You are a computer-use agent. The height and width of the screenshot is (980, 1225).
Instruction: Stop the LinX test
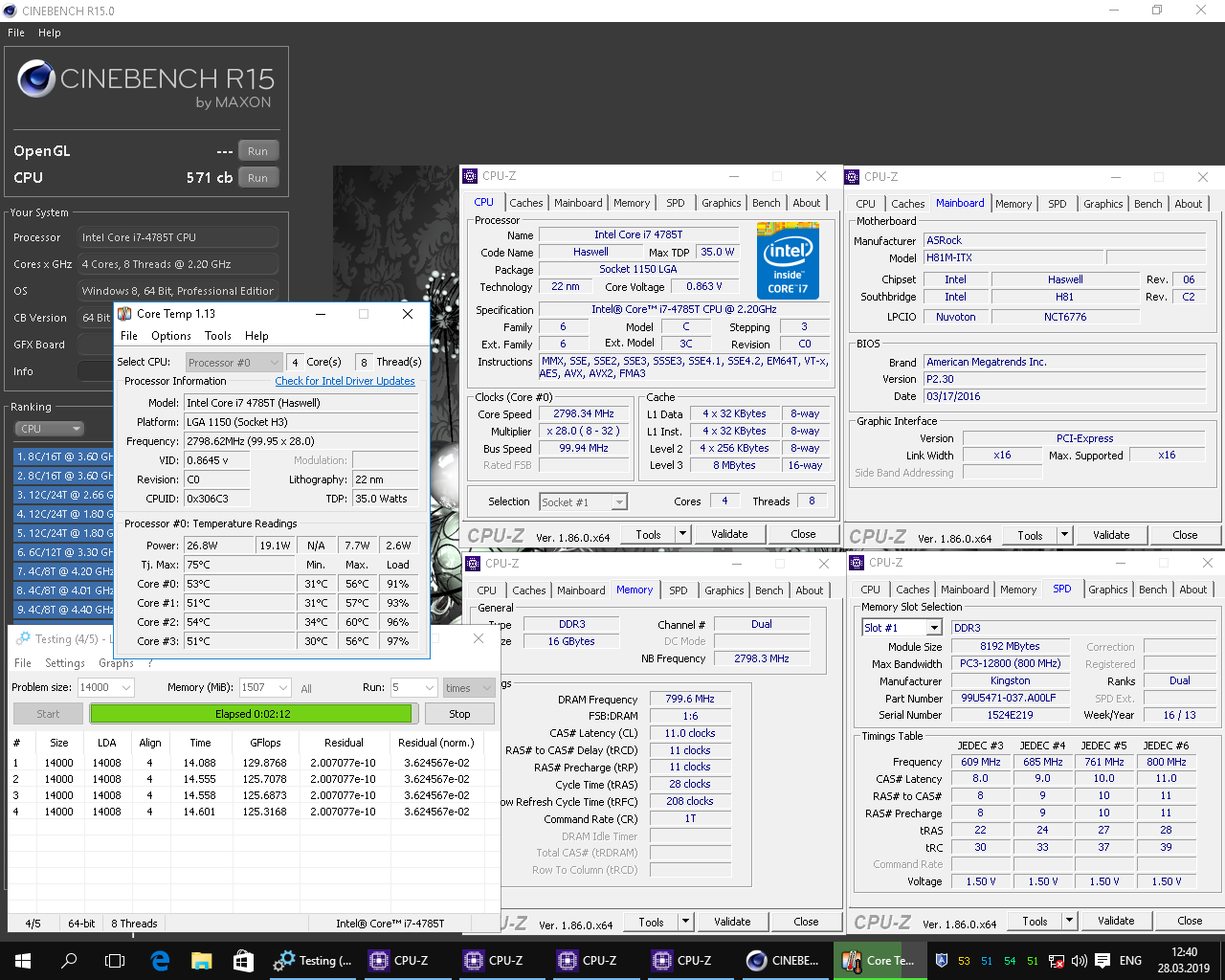coord(460,714)
